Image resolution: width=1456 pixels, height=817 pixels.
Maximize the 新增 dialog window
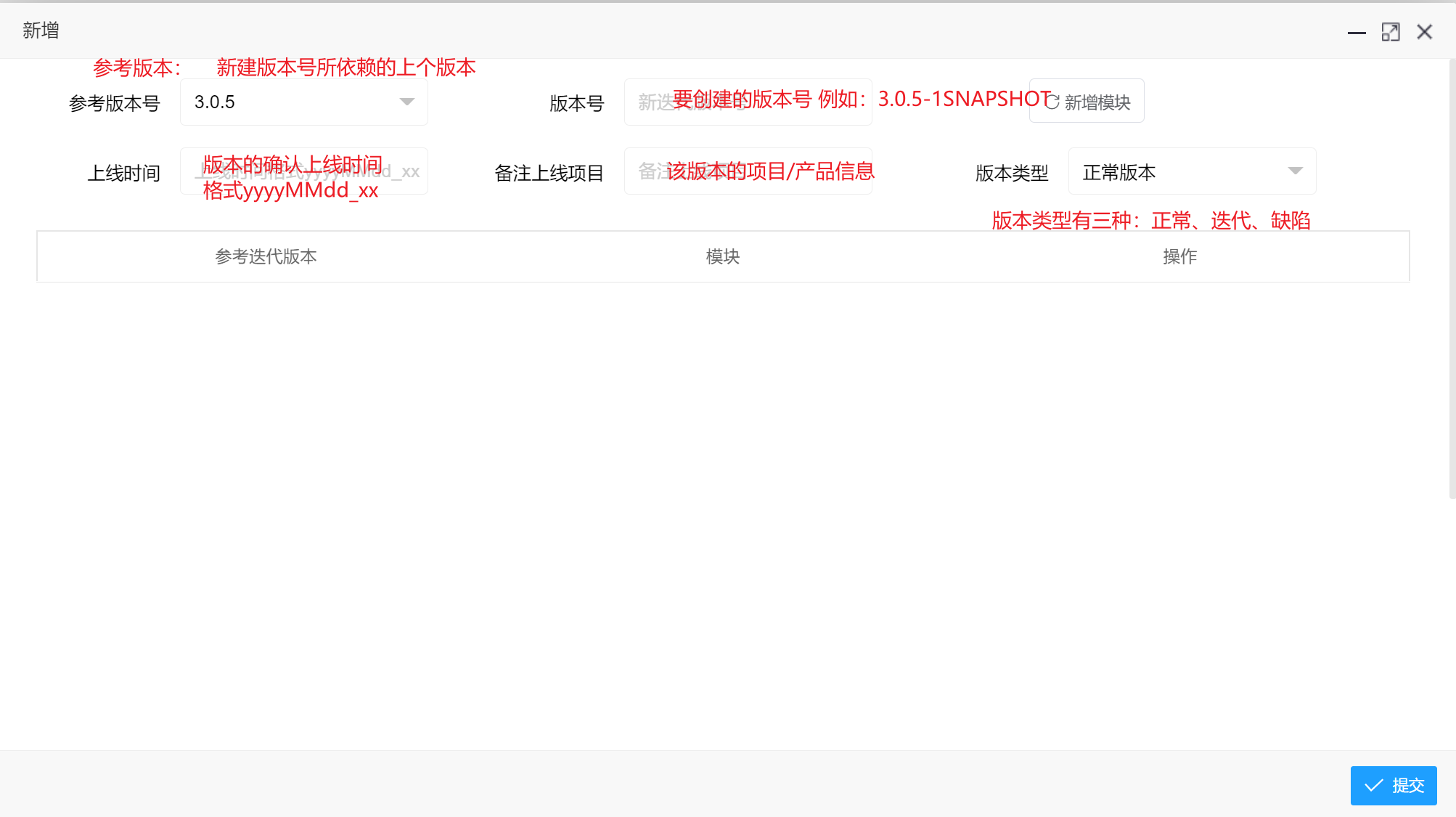click(x=1391, y=33)
